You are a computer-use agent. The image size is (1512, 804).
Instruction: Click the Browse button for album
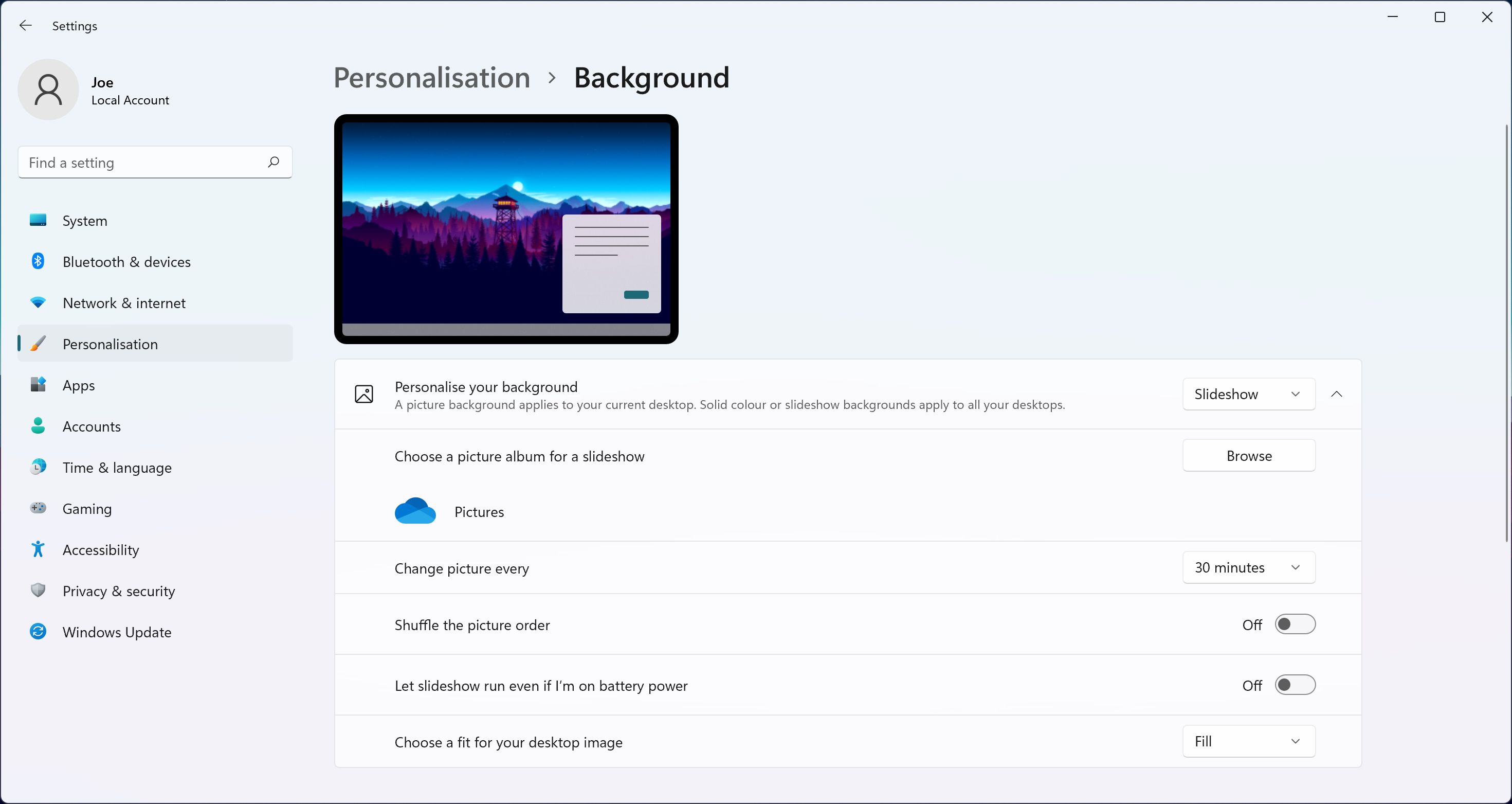(x=1248, y=456)
